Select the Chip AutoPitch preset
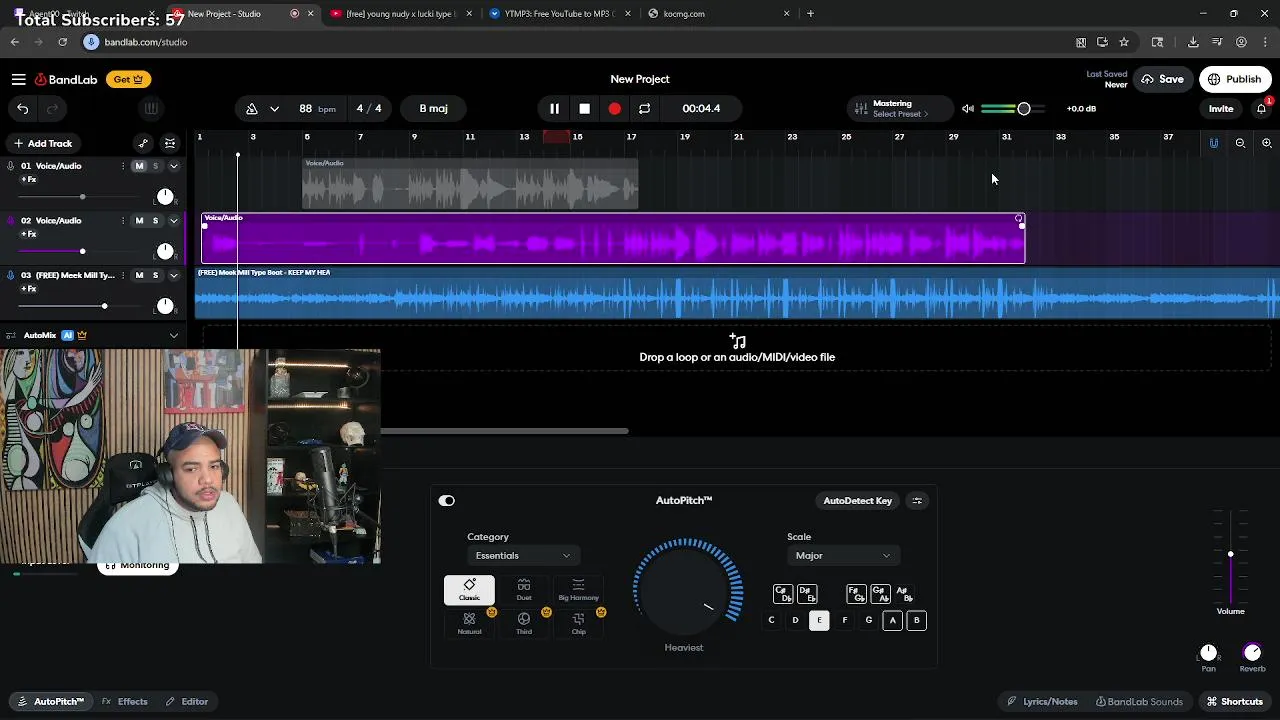This screenshot has height=720, width=1280. 578,624
